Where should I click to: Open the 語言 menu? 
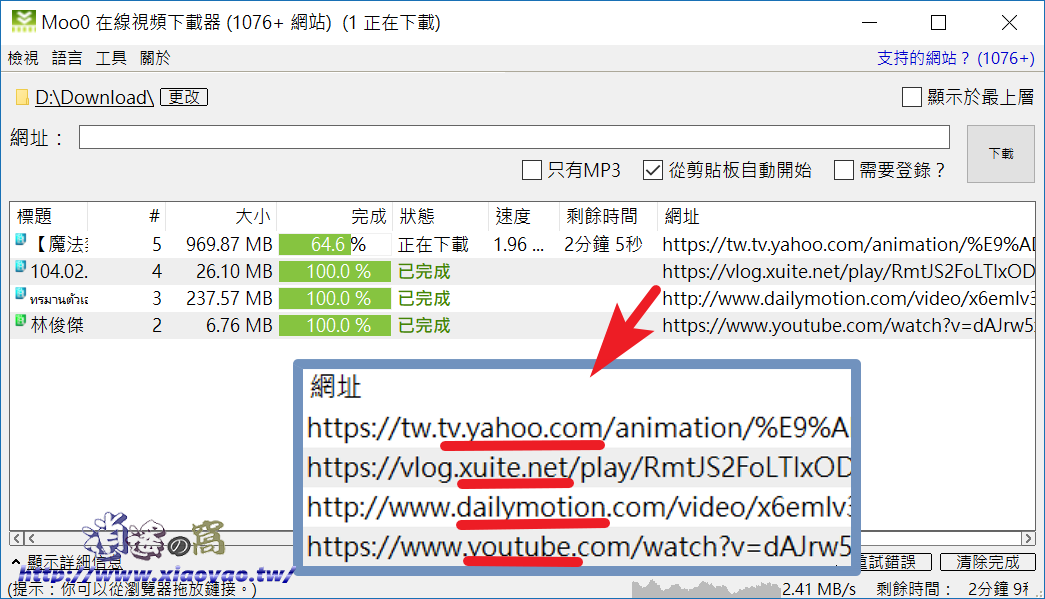(x=67, y=58)
